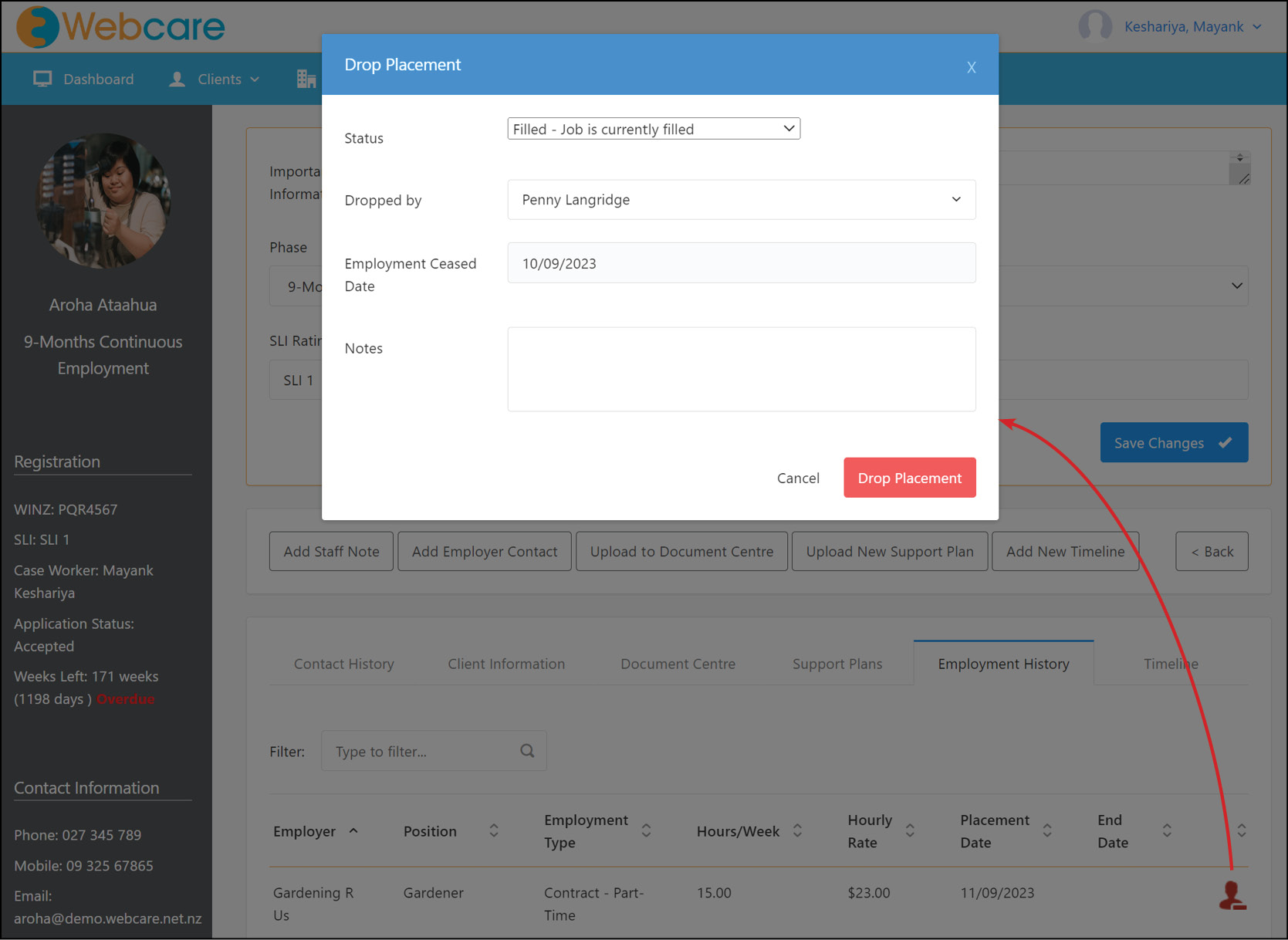Click the Webcare logo
This screenshot has height=940, width=1288.
tap(121, 27)
